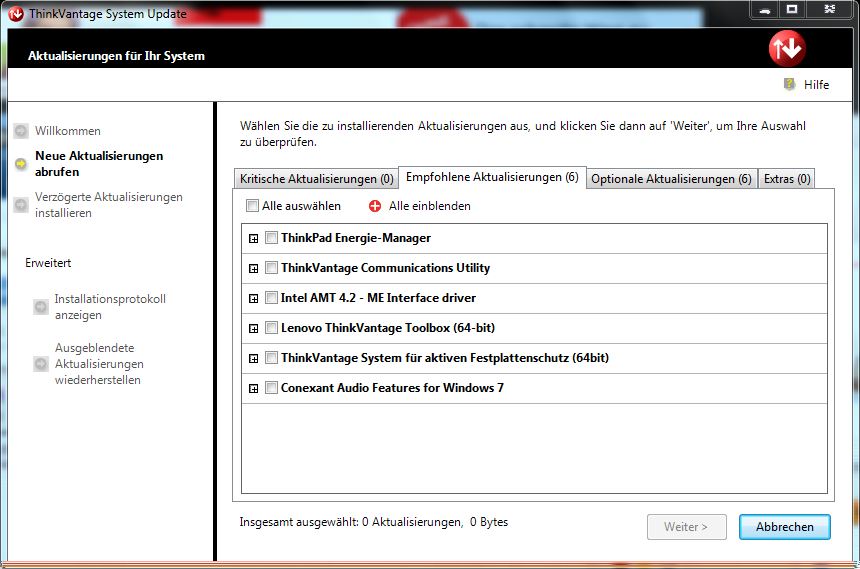The image size is (860, 569).
Task: Expand ThinkPad Energie-Manager details
Action: (253, 239)
